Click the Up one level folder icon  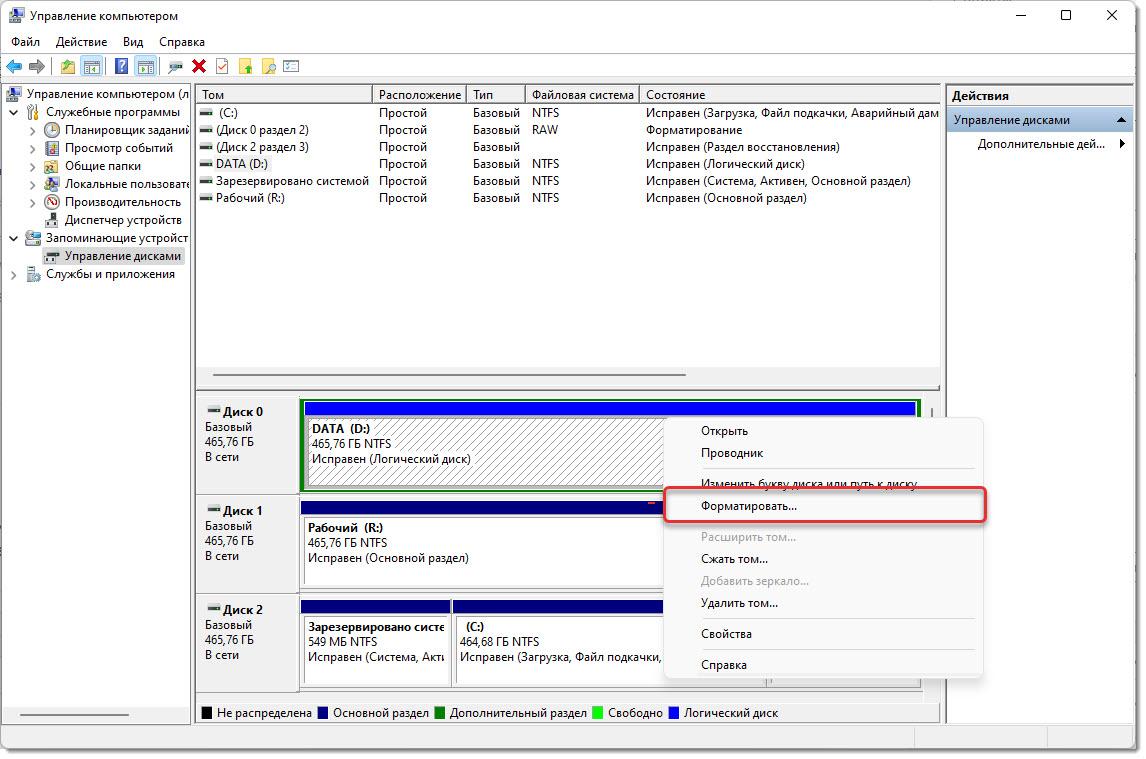[x=67, y=67]
